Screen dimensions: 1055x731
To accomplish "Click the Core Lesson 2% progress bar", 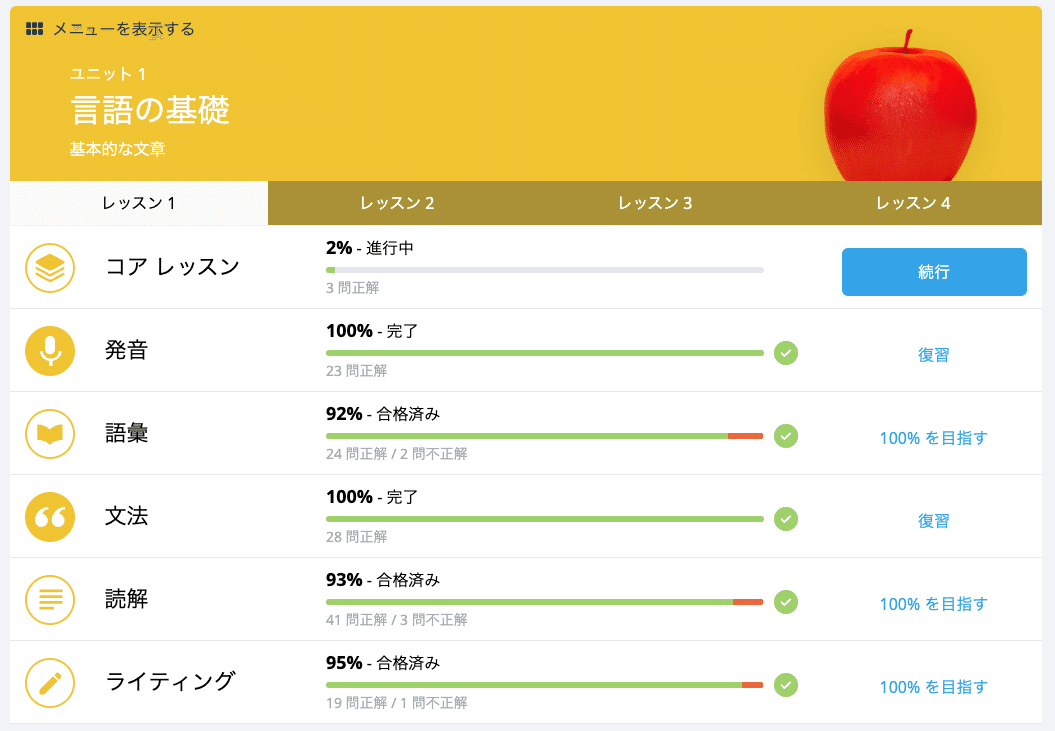I will [544, 270].
